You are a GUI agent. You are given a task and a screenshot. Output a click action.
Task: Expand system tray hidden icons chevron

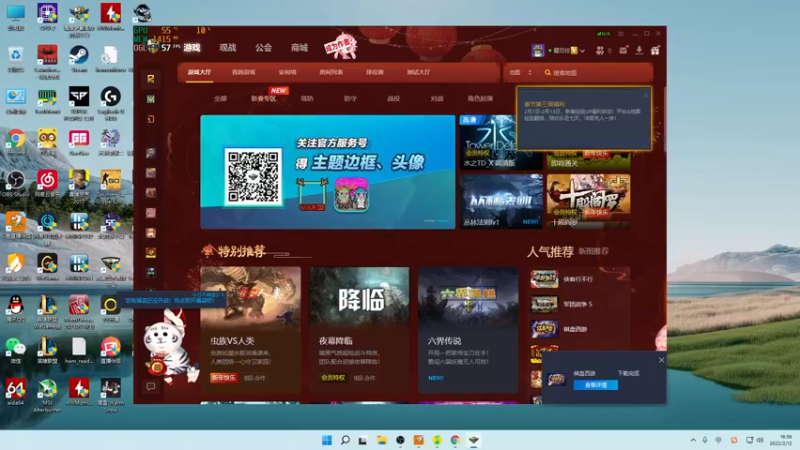(x=693, y=440)
